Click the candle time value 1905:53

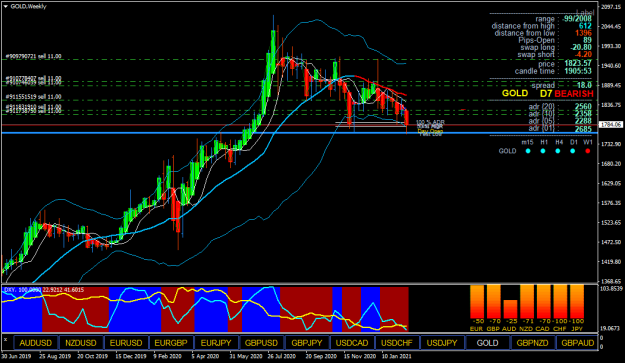(578, 71)
